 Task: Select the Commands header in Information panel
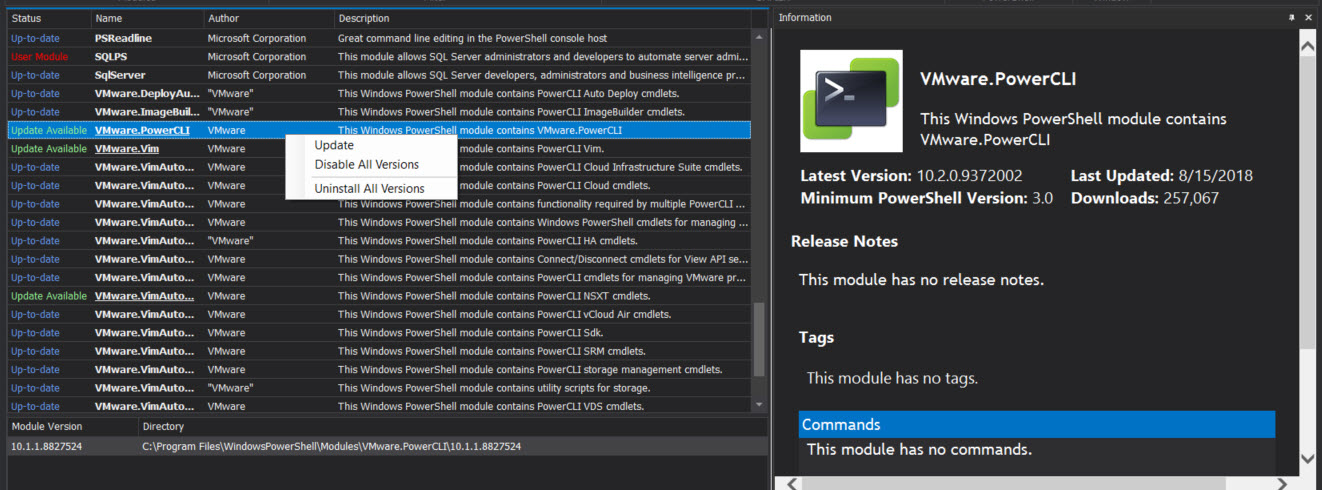point(1037,424)
